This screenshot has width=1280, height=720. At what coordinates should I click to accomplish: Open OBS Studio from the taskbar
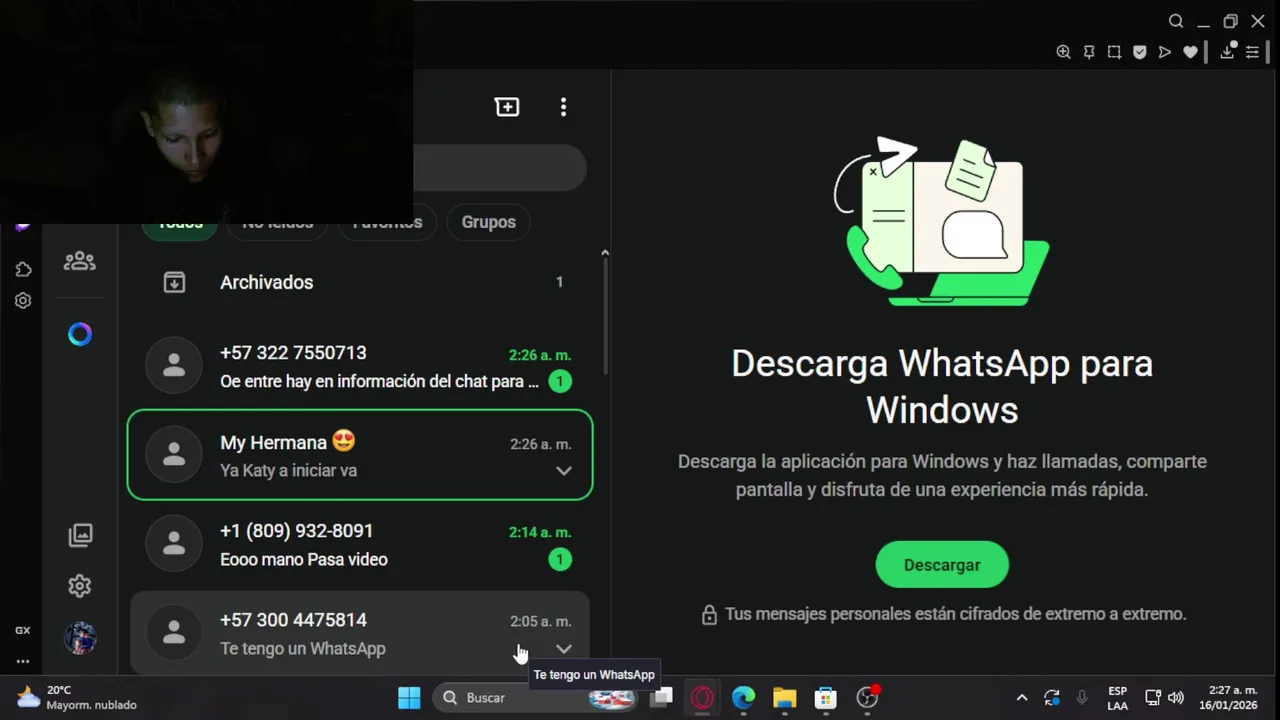tap(867, 698)
